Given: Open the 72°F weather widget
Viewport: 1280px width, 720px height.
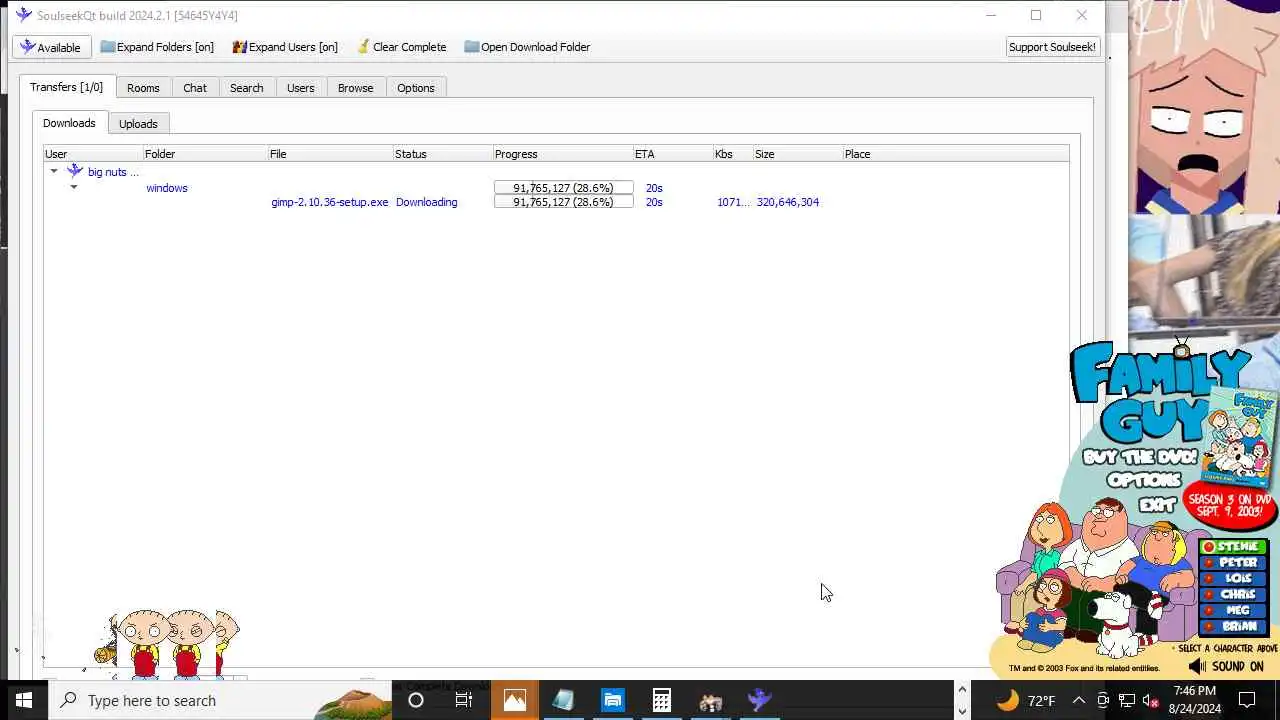Looking at the screenshot, I should pos(1025,700).
